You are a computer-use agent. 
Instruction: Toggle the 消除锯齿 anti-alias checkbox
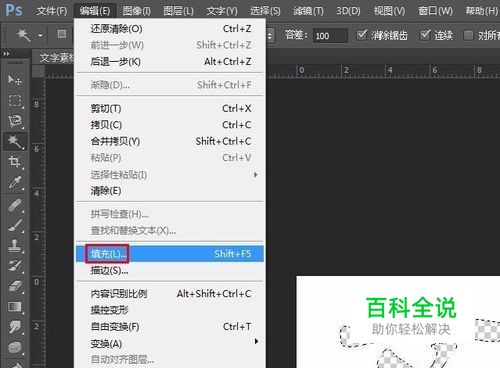[x=362, y=35]
